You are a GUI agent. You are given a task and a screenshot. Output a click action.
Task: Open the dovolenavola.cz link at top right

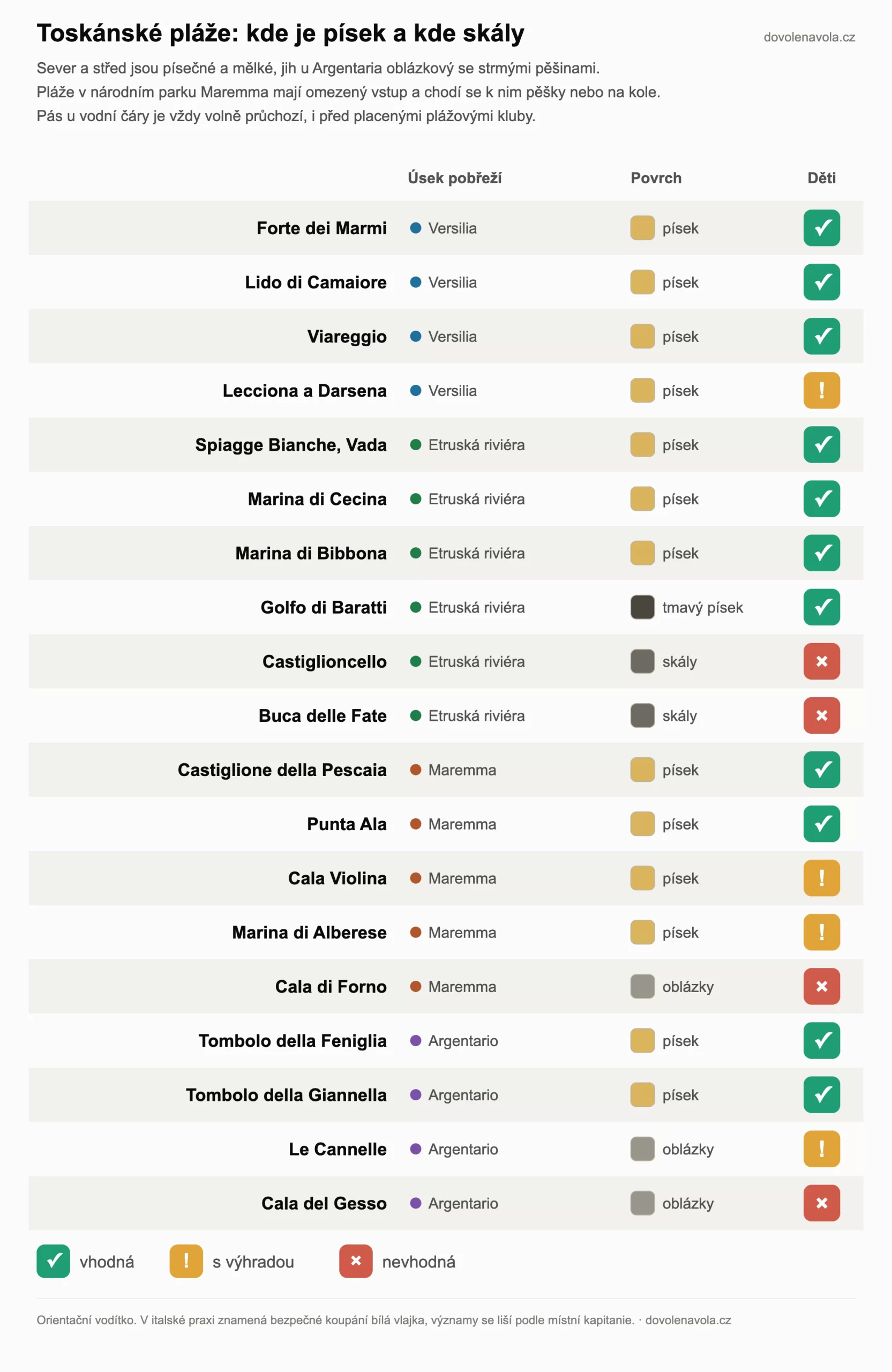coord(809,38)
